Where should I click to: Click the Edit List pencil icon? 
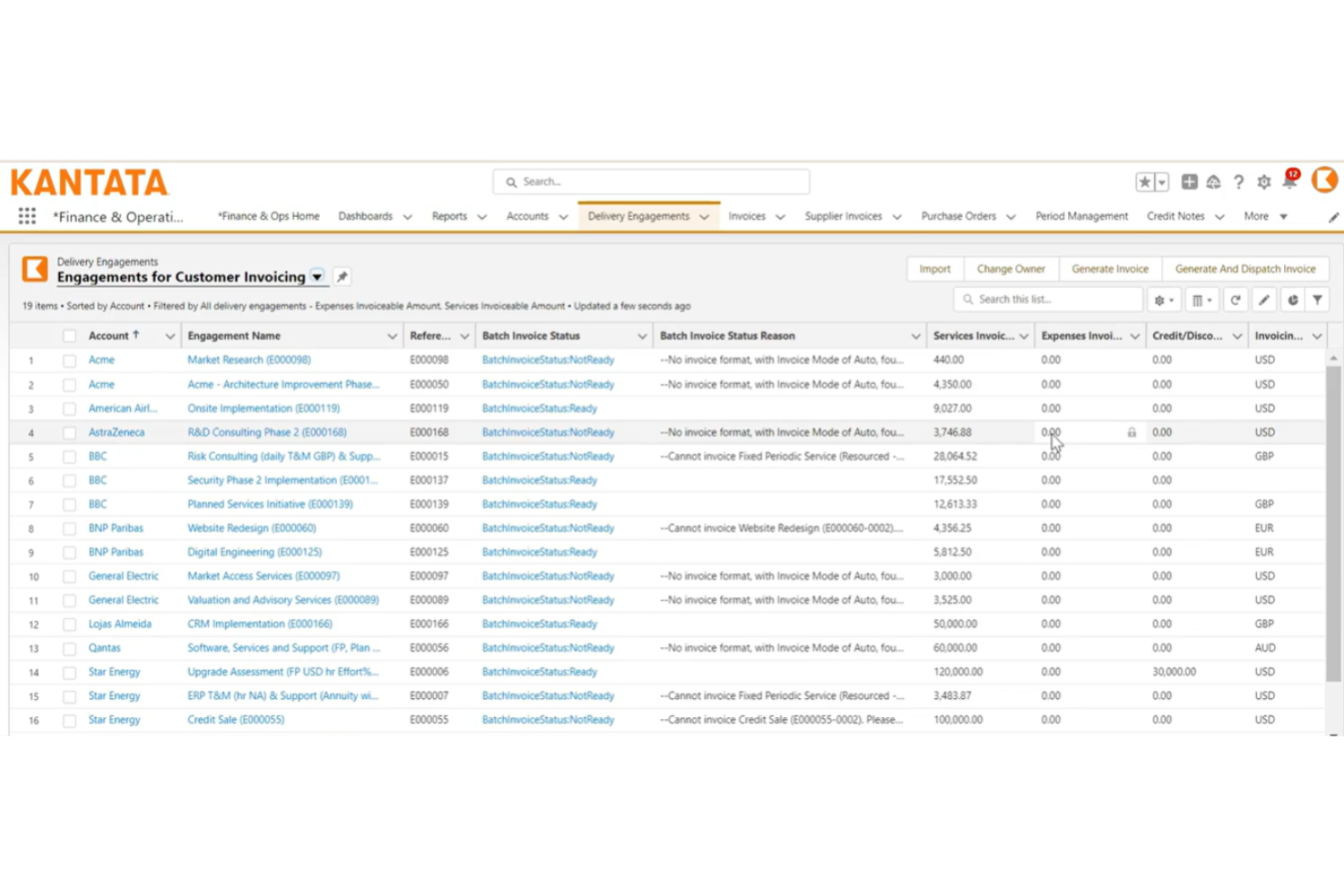1264,300
